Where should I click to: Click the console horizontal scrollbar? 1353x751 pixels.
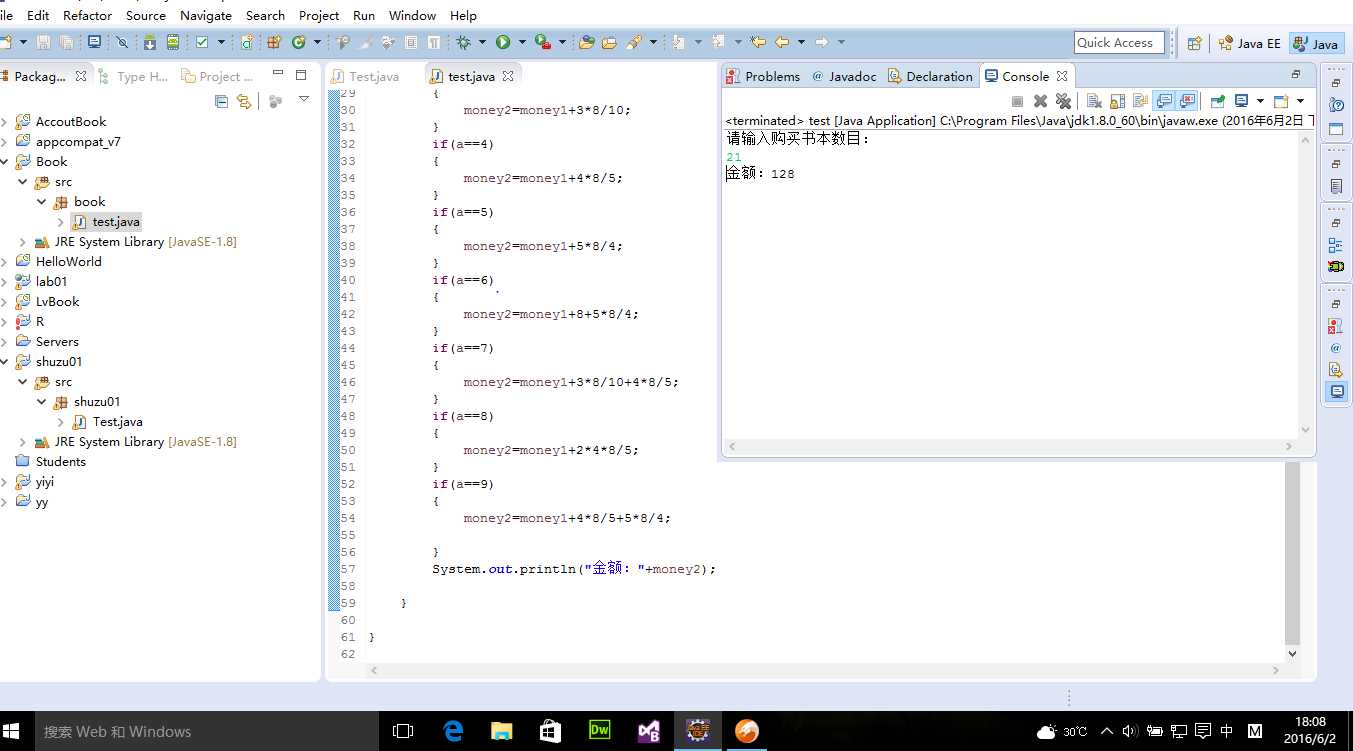(1010, 447)
